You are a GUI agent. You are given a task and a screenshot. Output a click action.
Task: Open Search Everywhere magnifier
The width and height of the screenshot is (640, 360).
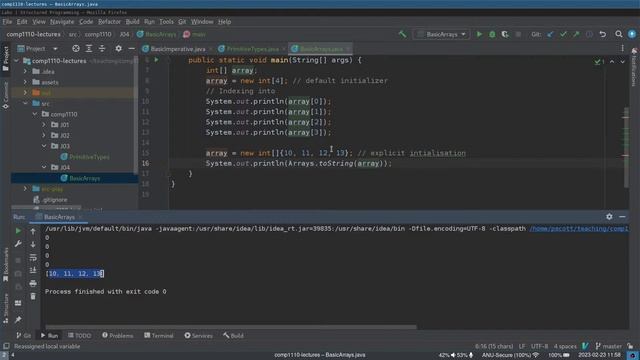pos(619,34)
